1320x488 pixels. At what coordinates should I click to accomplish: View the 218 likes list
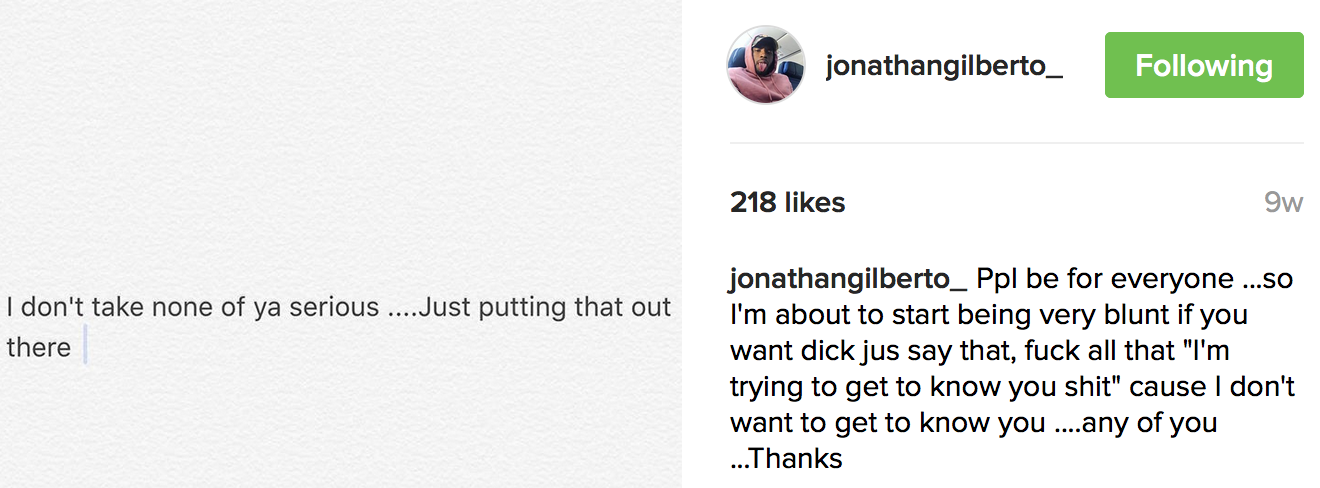(787, 202)
